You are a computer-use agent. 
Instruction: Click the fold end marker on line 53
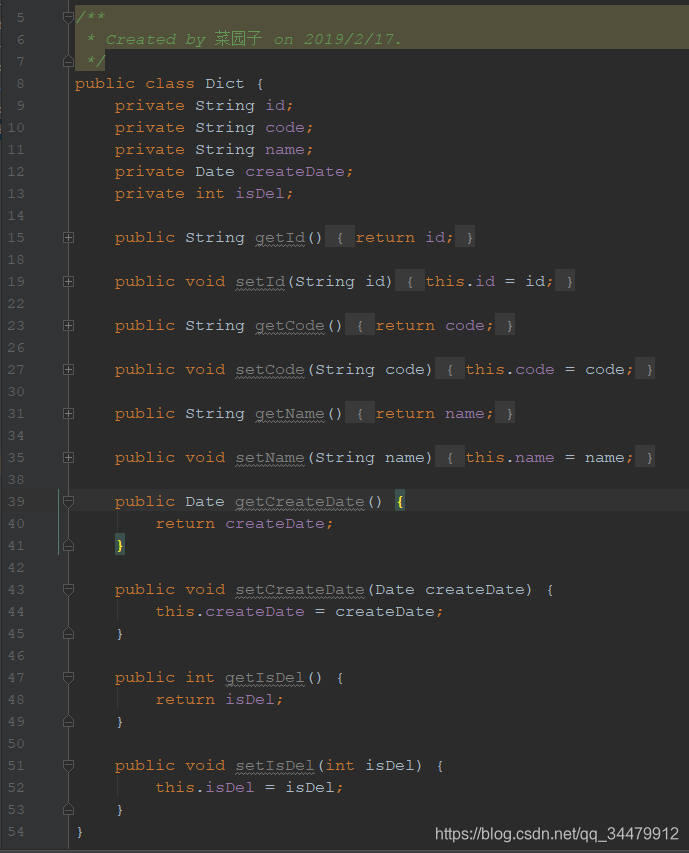point(69,809)
